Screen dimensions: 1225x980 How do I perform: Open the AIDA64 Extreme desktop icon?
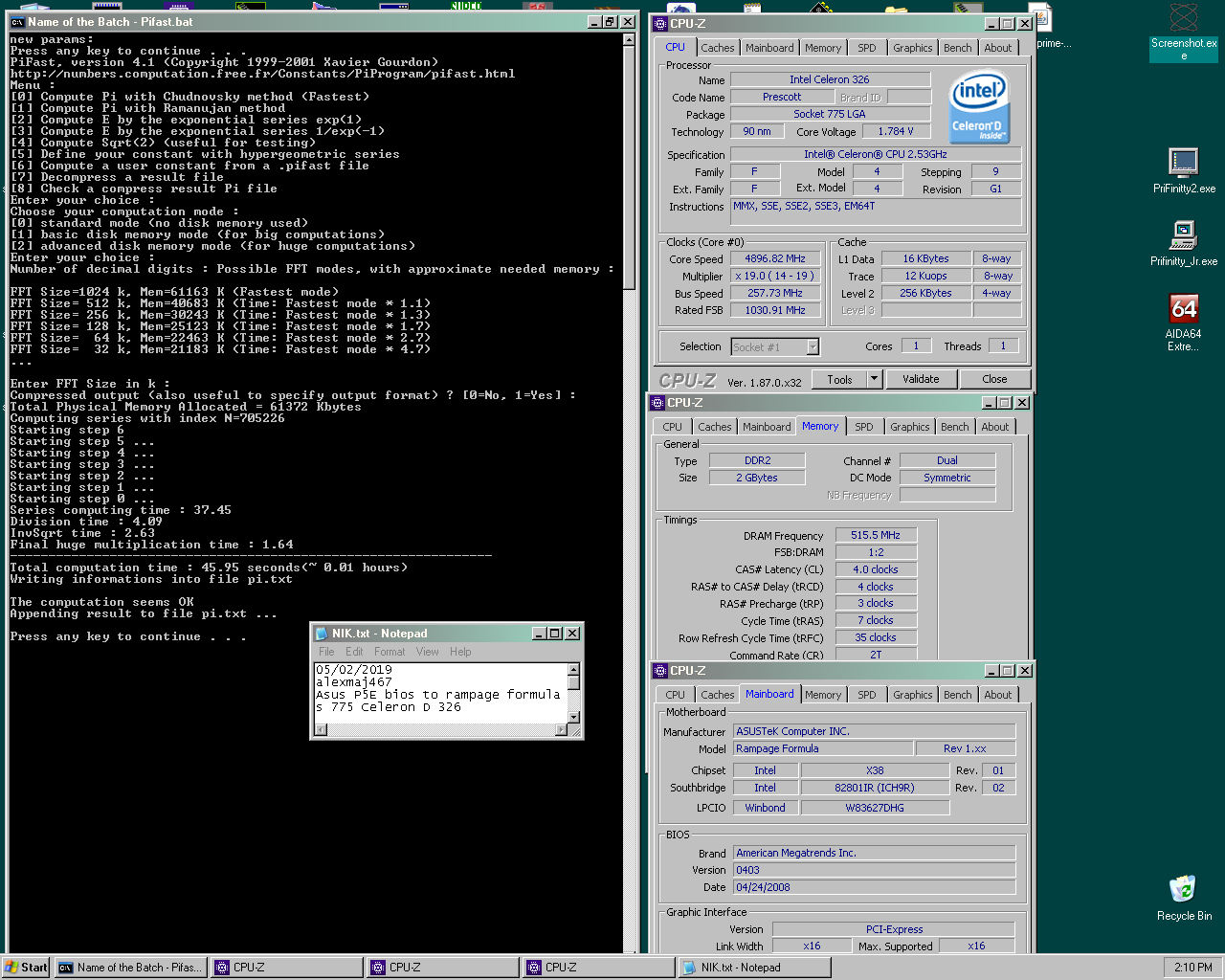[1184, 323]
